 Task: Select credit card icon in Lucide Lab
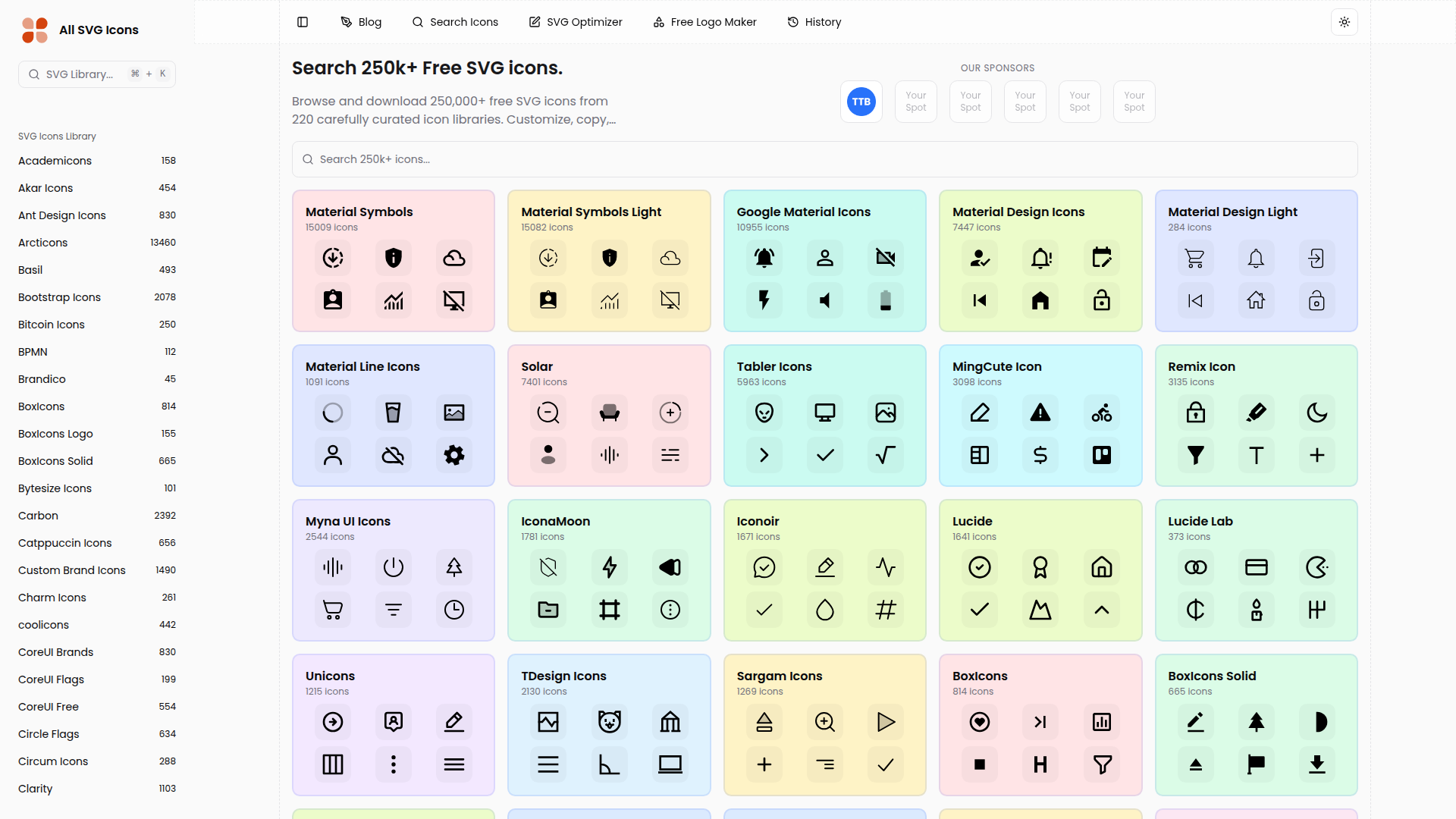[1257, 567]
